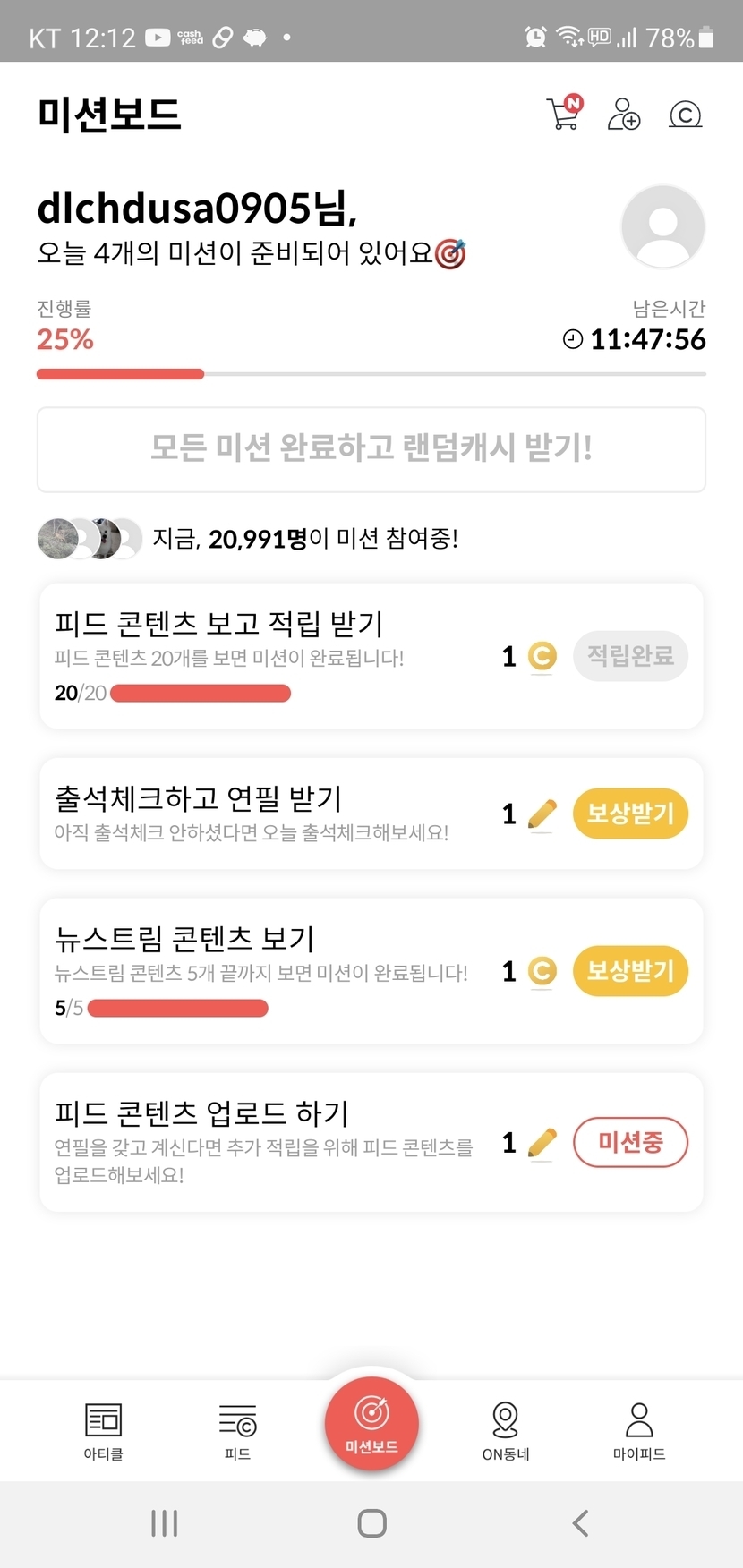The width and height of the screenshot is (743, 1568).
Task: Select the 미션보드 center tab
Action: coord(371,1423)
